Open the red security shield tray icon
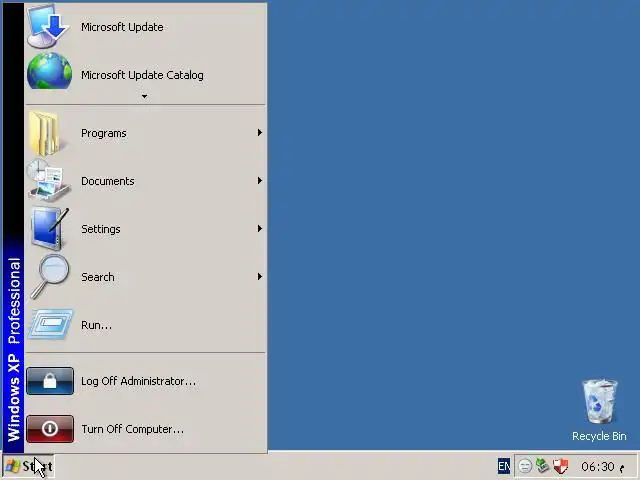Viewport: 640px width, 480px height. coord(560,466)
